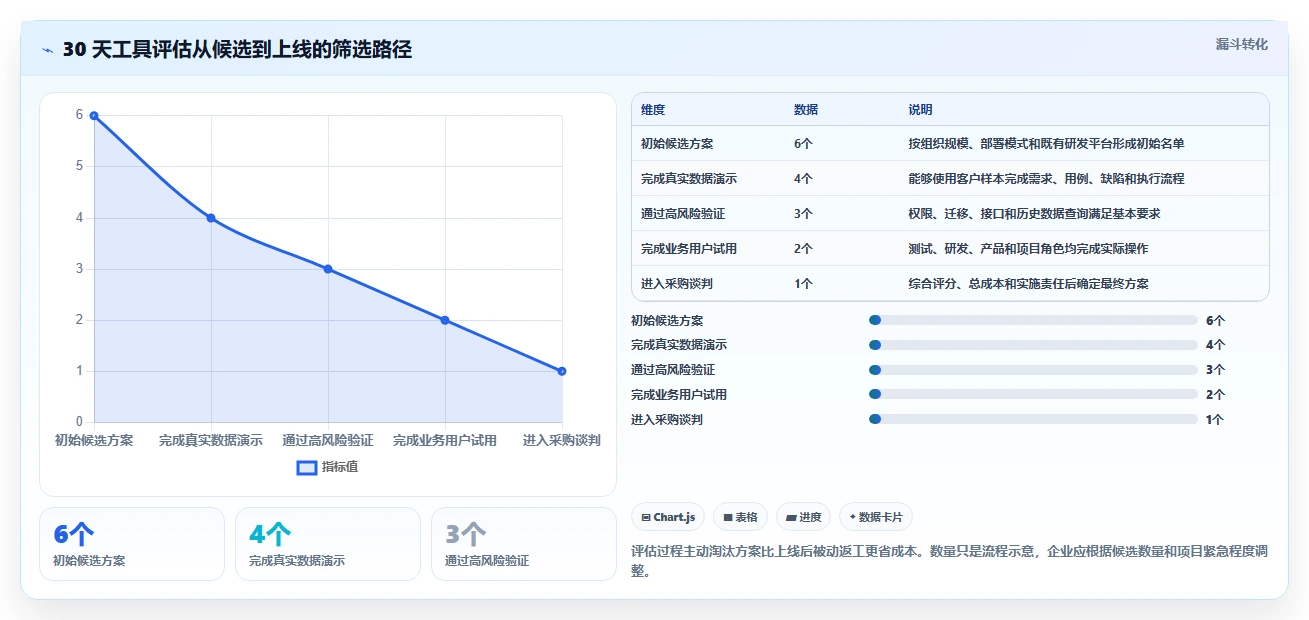The width and height of the screenshot is (1309, 620).
Task: Click the 2个 value beside progress bar
Action: coord(1215,395)
